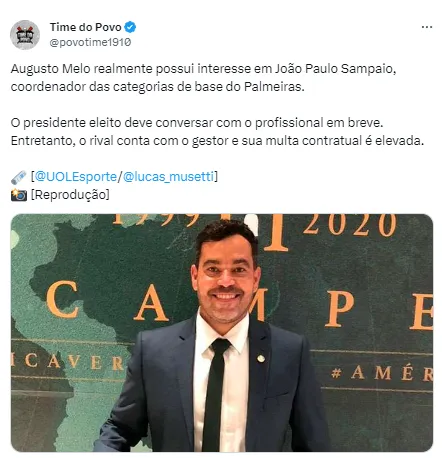Click the Time do Povo display name
Image resolution: width=442 pixels, height=458 pixels.
click(86, 27)
